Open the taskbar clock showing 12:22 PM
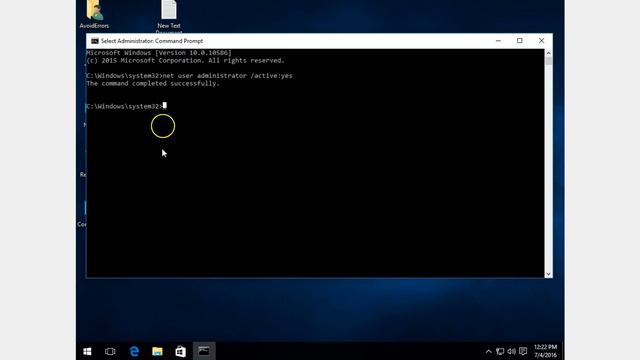 coord(545,351)
